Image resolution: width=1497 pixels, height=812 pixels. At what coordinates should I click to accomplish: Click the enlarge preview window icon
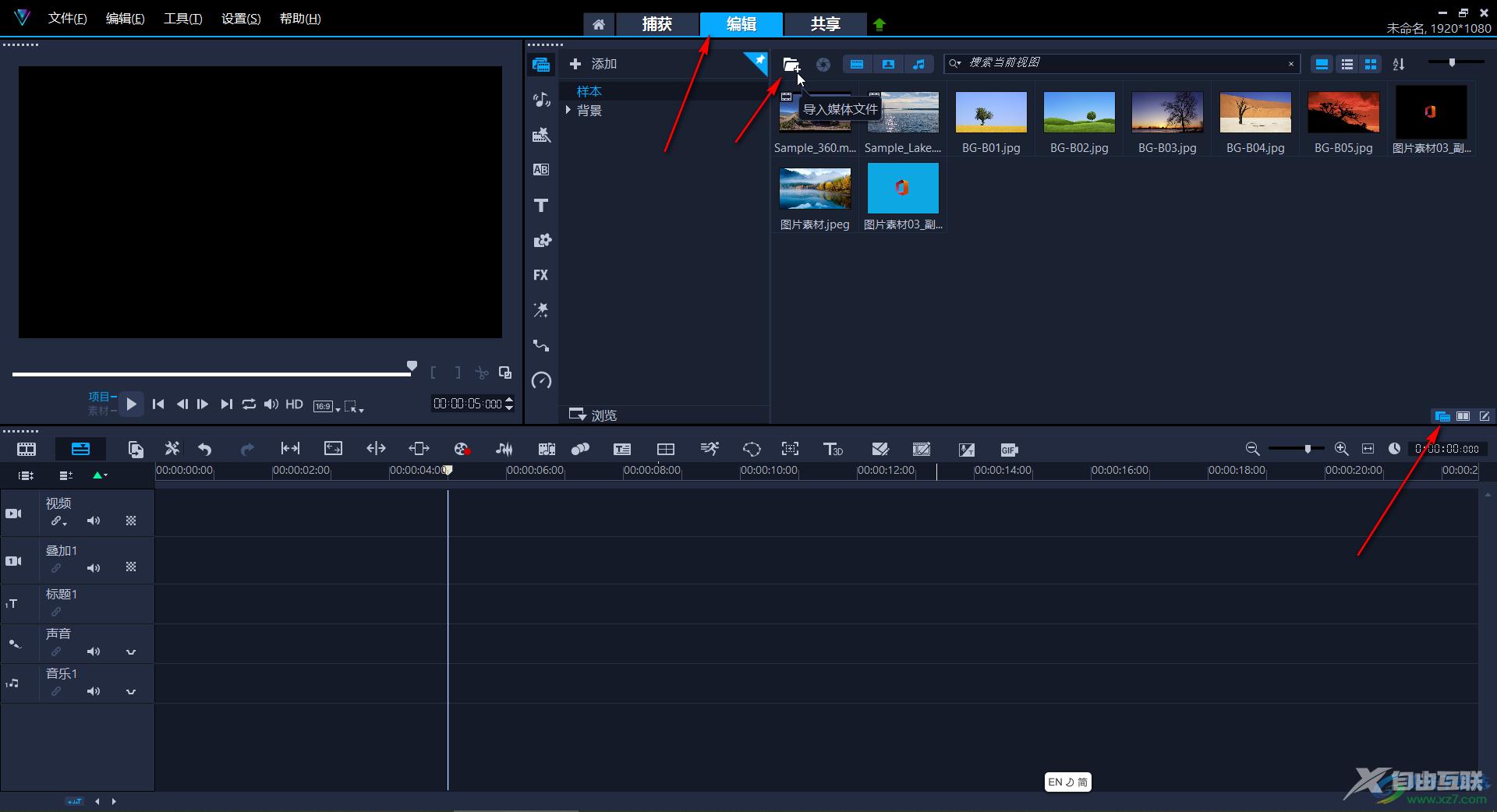505,372
